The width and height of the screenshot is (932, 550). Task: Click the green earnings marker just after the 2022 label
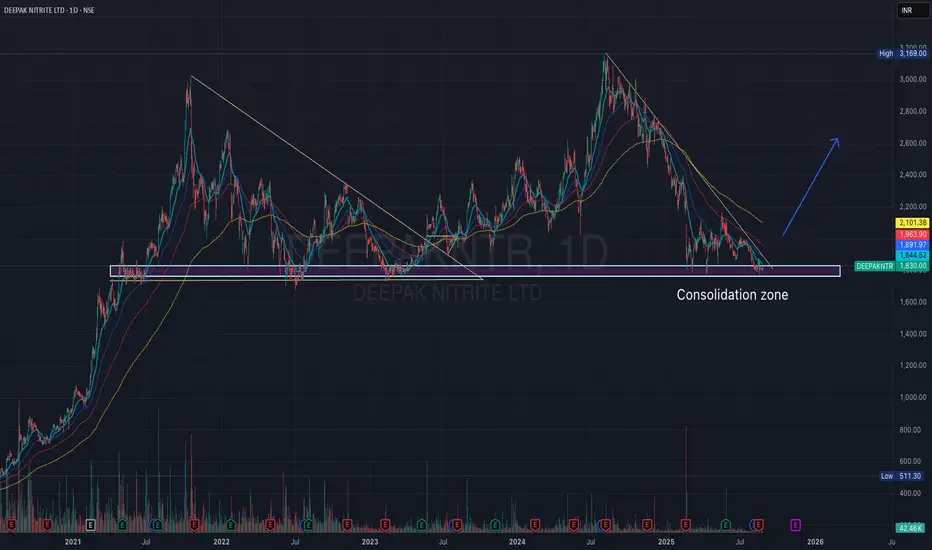click(231, 525)
